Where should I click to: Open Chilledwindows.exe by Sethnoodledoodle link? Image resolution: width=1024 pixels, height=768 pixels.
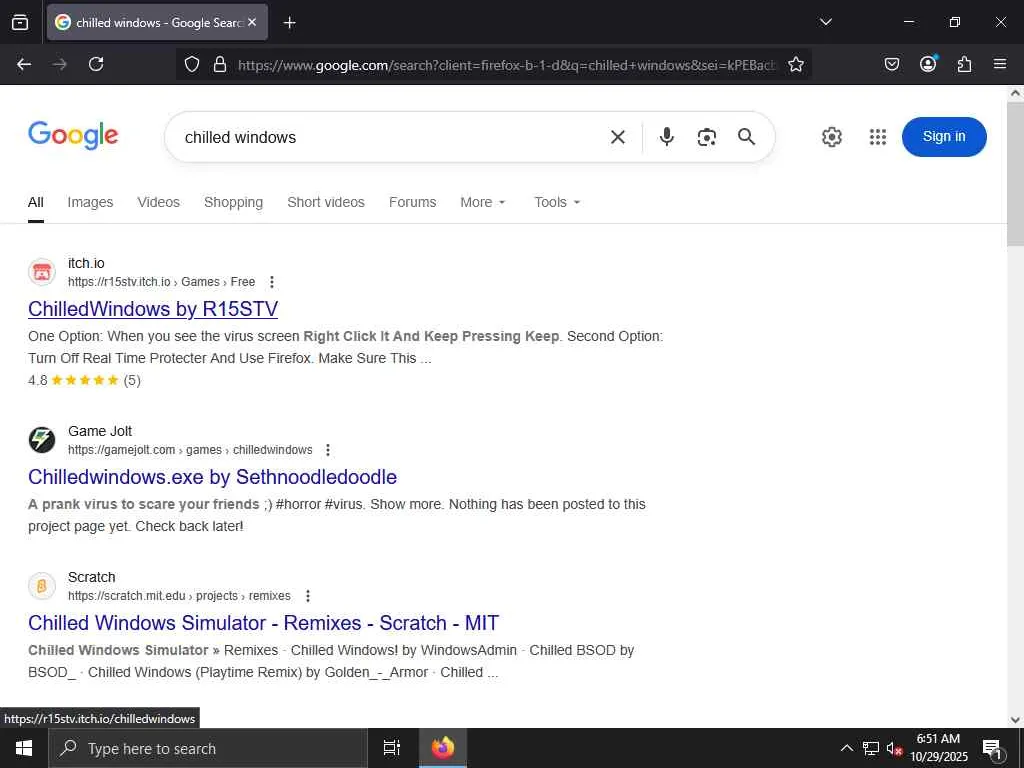pos(212,477)
